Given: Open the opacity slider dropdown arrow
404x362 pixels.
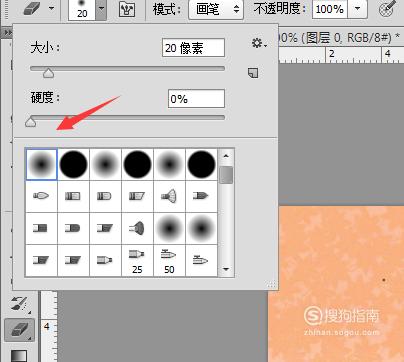Looking at the screenshot, I should point(357,9).
